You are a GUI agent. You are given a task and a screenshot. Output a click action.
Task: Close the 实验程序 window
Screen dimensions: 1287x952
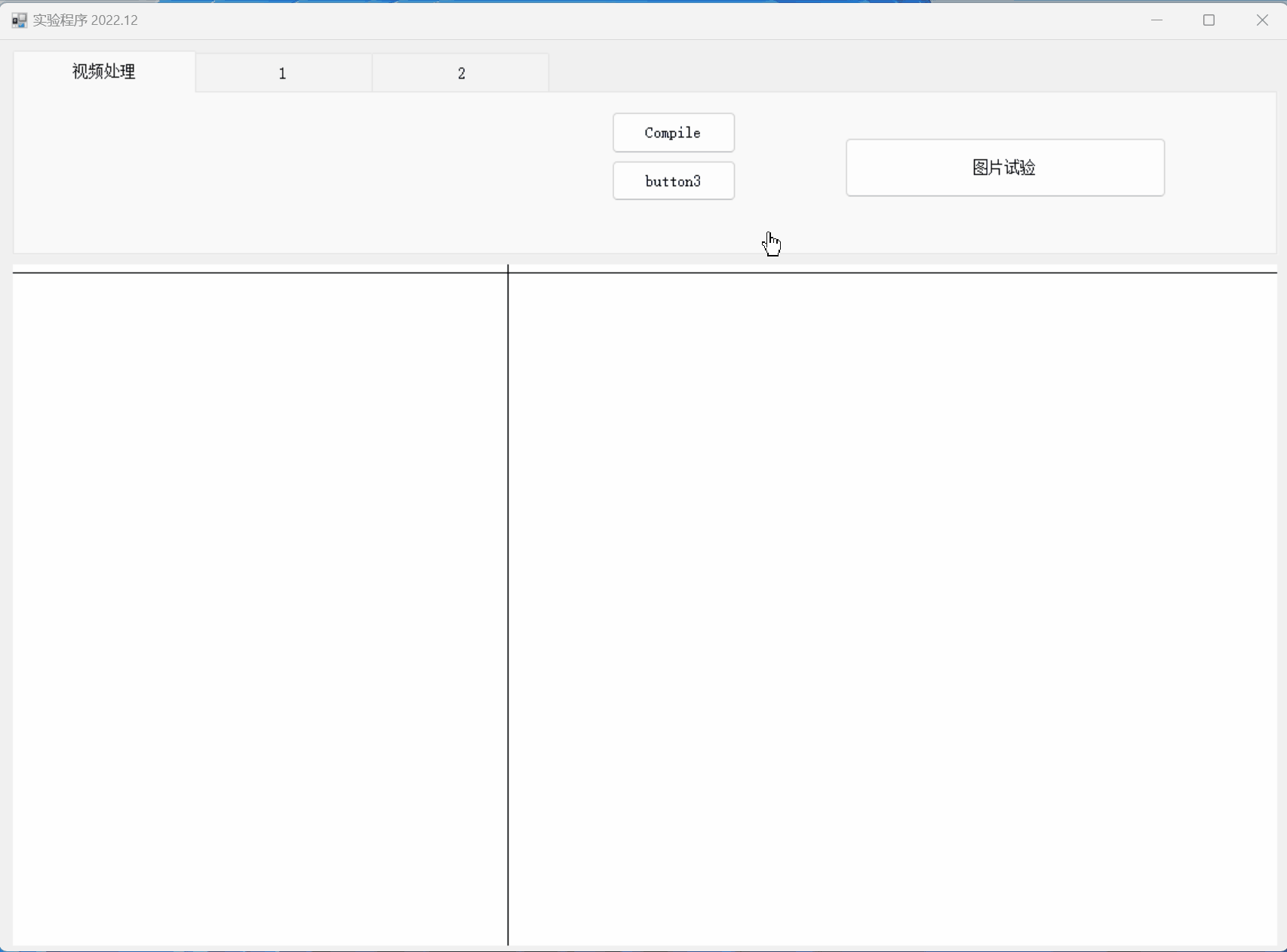pyautogui.click(x=1261, y=20)
